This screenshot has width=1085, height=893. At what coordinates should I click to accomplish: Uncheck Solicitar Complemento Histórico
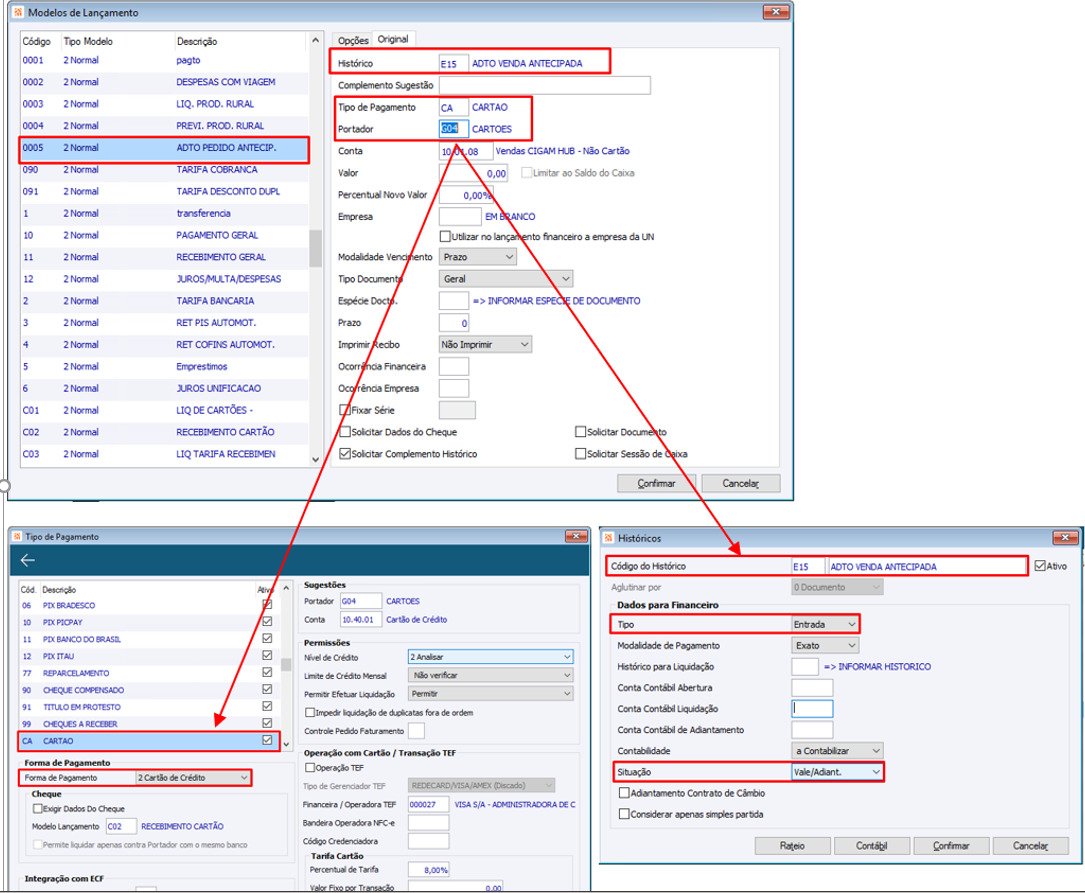[345, 454]
